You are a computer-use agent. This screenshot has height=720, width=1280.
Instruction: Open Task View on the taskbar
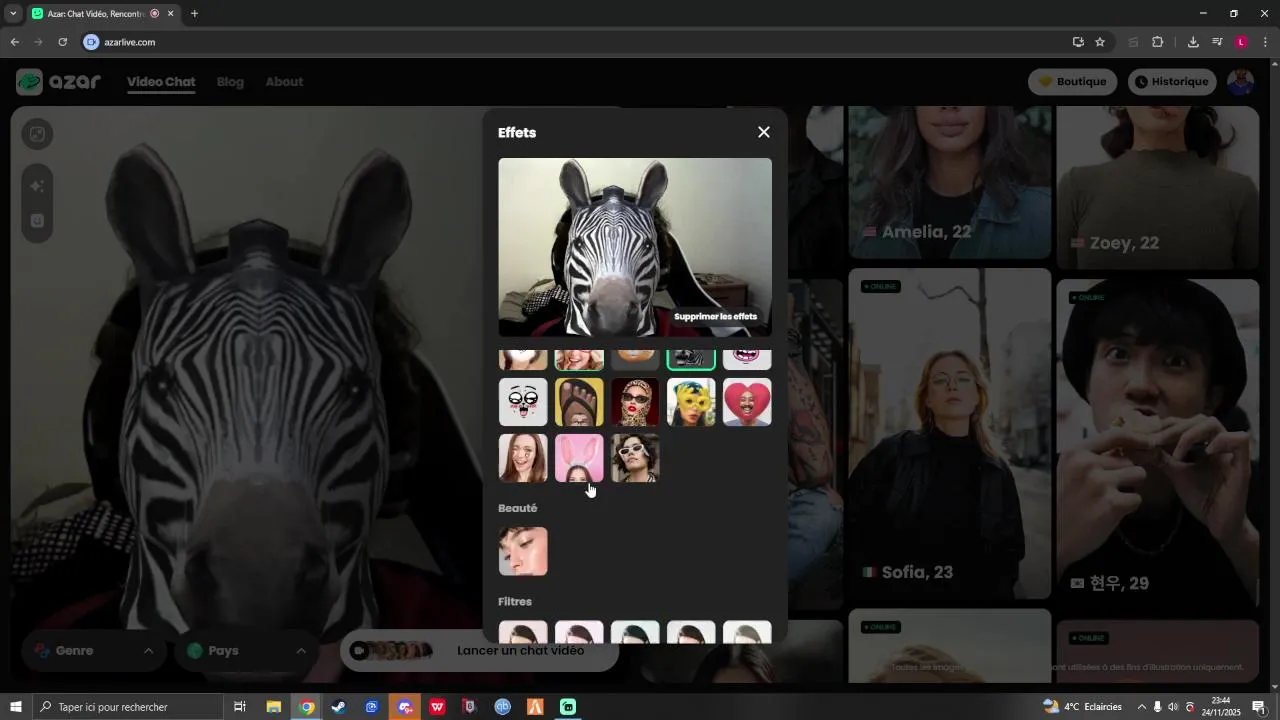point(240,707)
